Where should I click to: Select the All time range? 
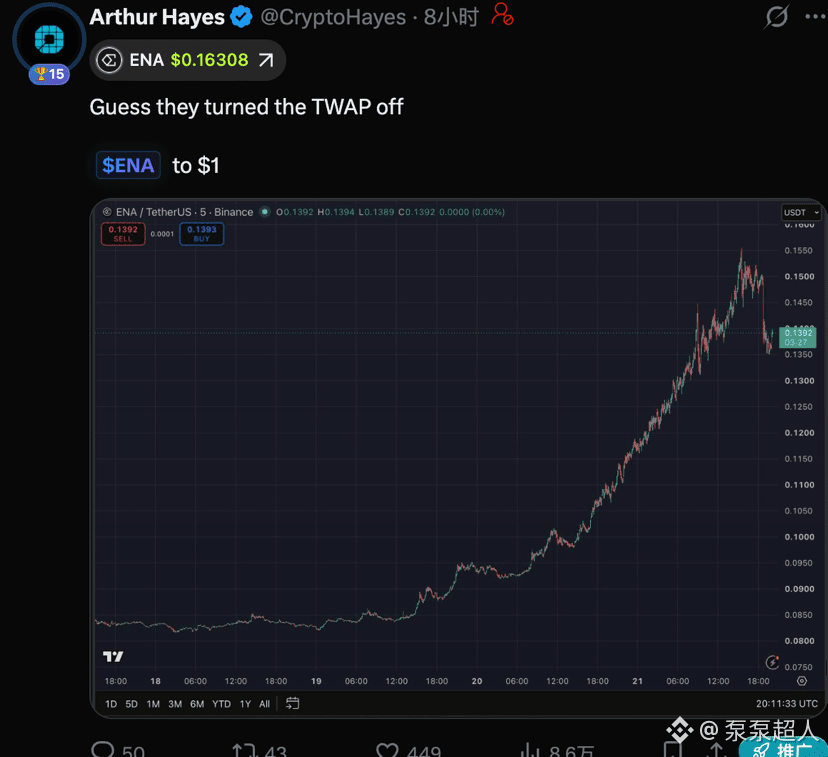click(265, 704)
